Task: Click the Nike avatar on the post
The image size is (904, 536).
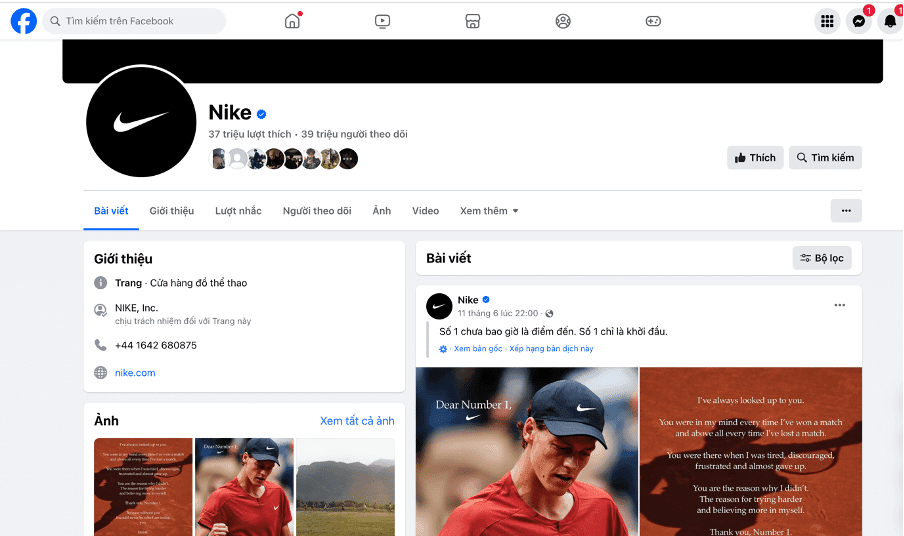Action: (x=439, y=306)
